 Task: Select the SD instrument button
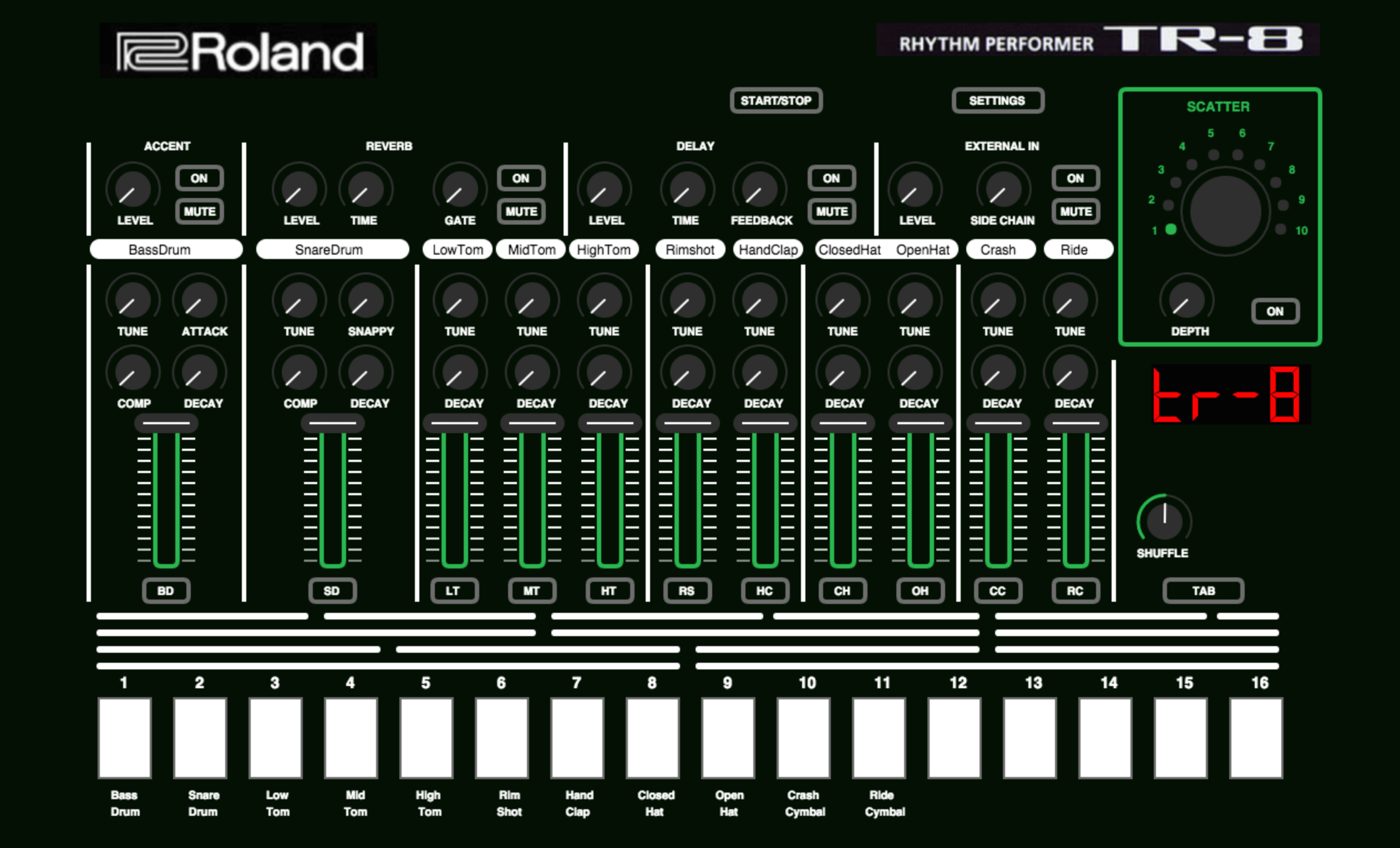tap(332, 591)
